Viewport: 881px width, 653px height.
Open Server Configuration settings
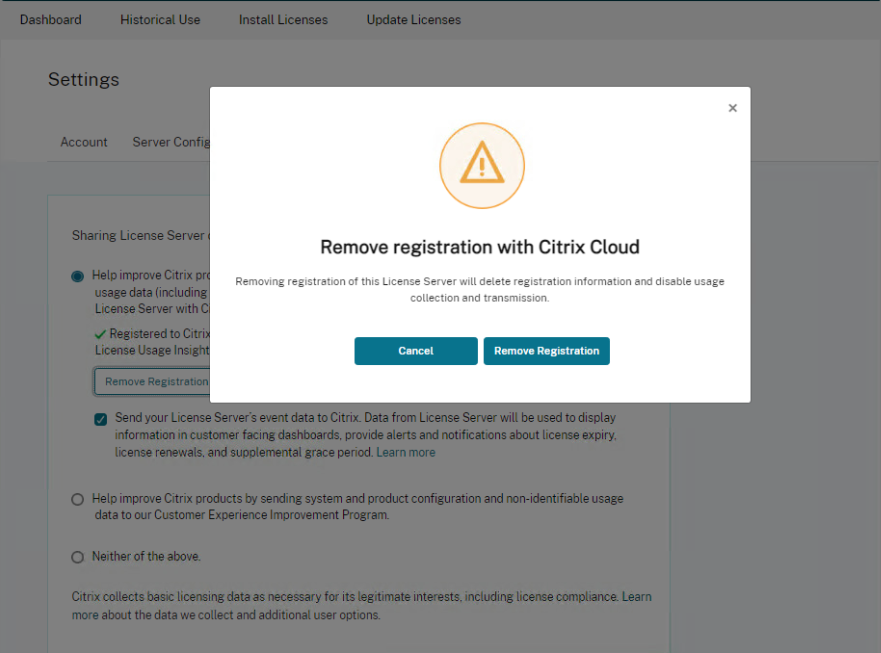coord(175,141)
